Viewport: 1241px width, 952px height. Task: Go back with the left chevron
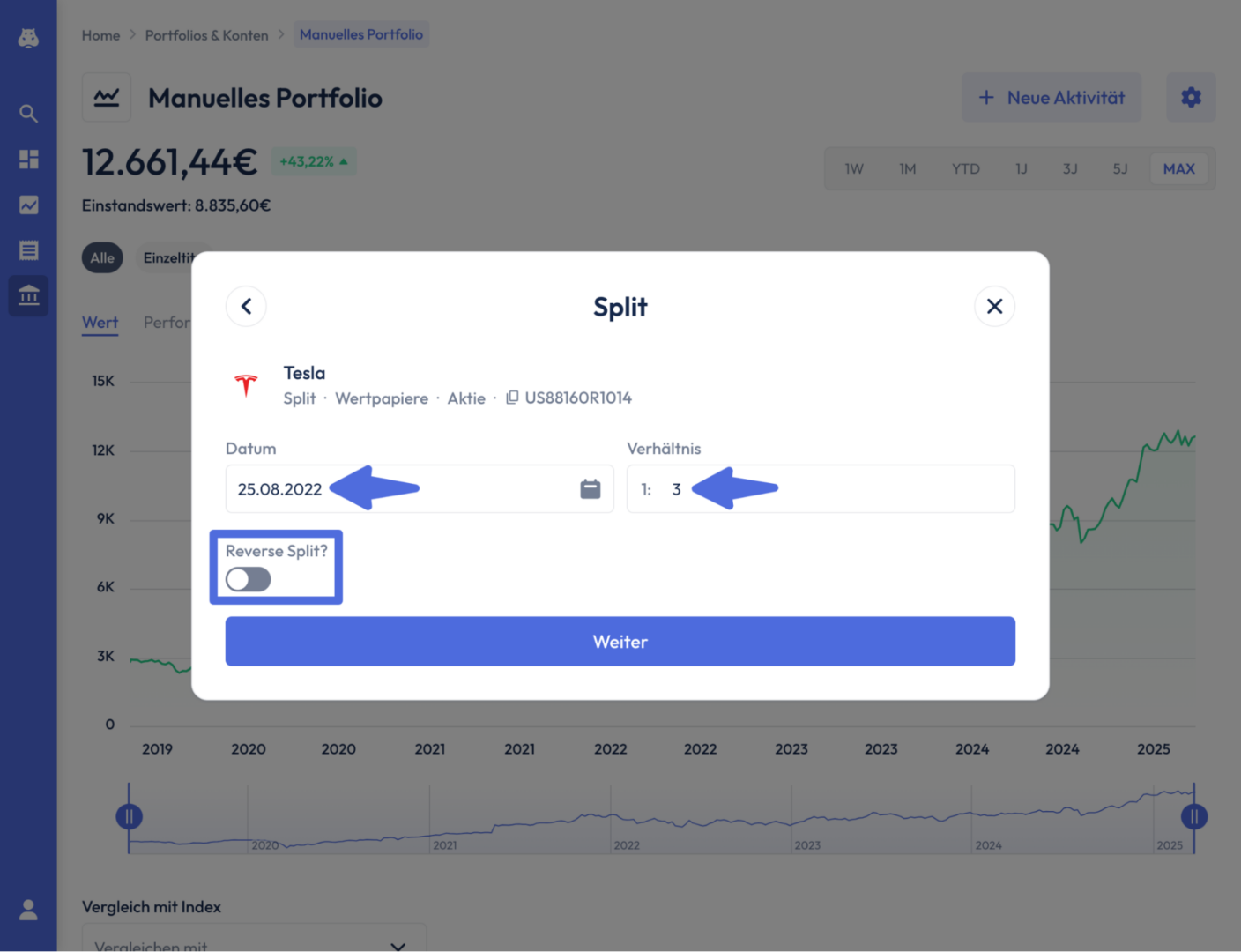click(246, 306)
